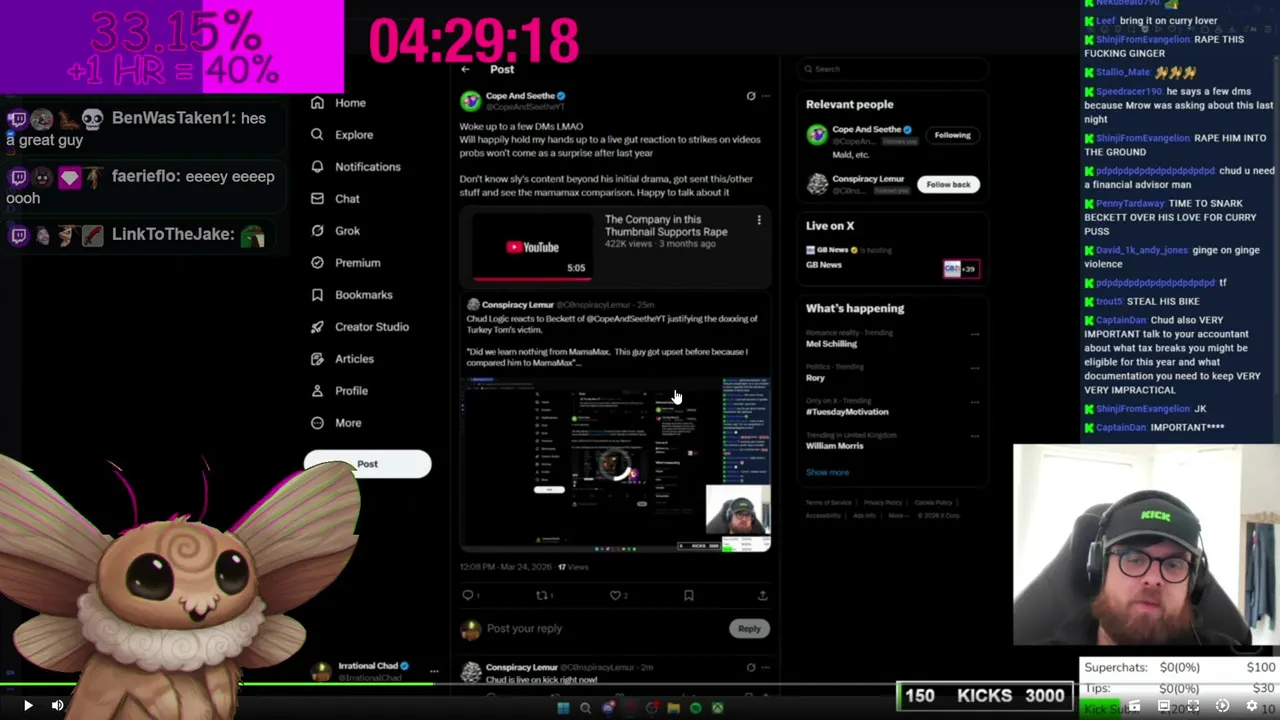Open Spotify icon in taskbar
1280x720 pixels.
point(695,708)
